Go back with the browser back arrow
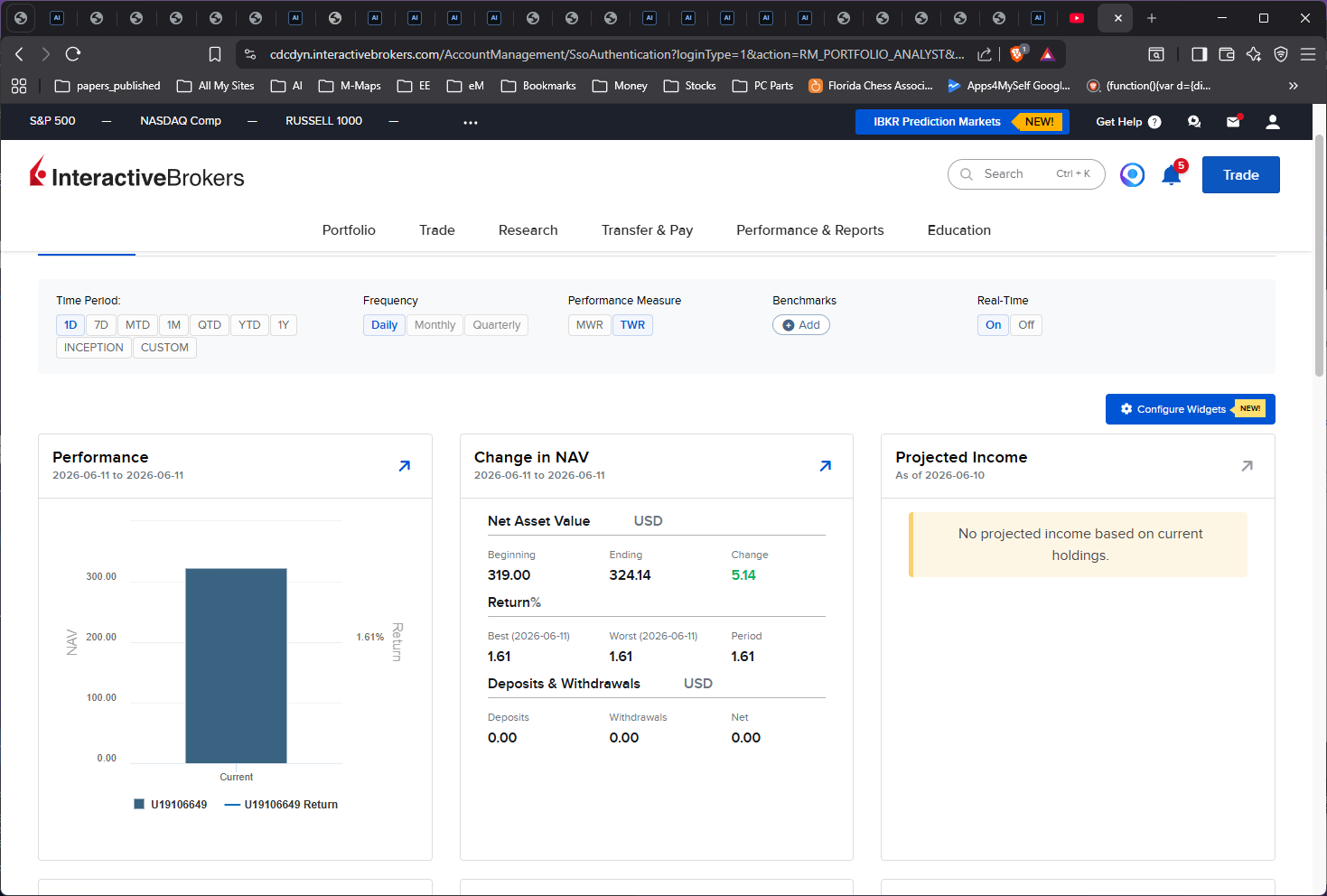 tap(19, 54)
